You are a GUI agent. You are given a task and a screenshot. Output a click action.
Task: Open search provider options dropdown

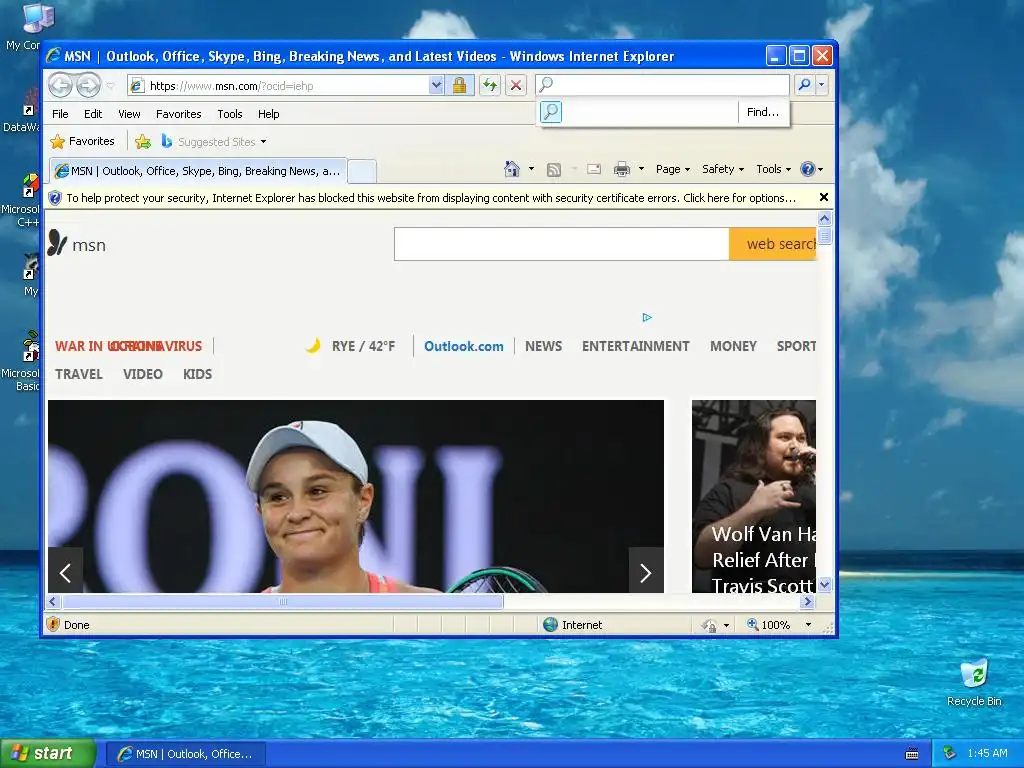[x=822, y=85]
